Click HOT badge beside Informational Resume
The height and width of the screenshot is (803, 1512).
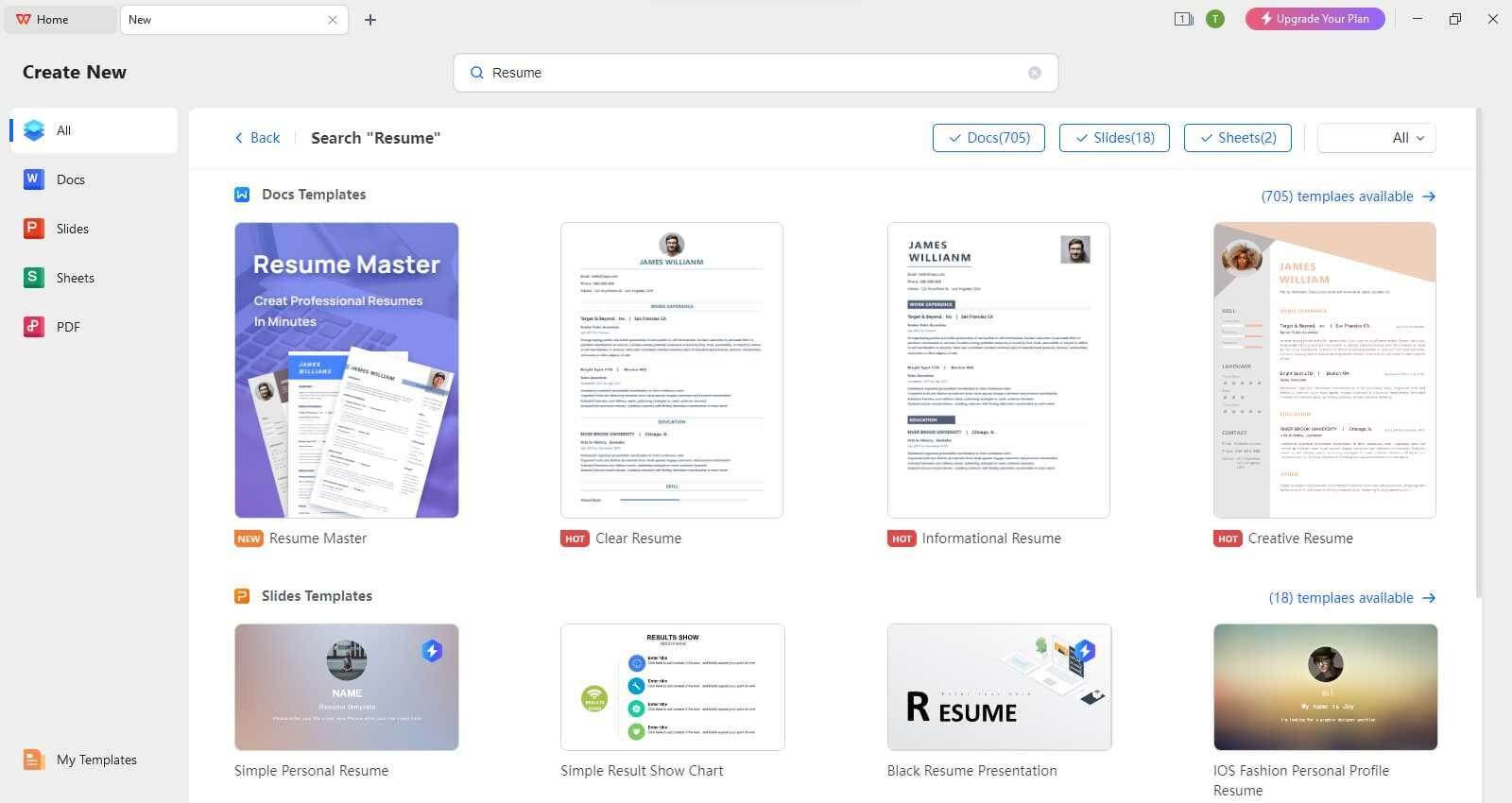tap(902, 538)
